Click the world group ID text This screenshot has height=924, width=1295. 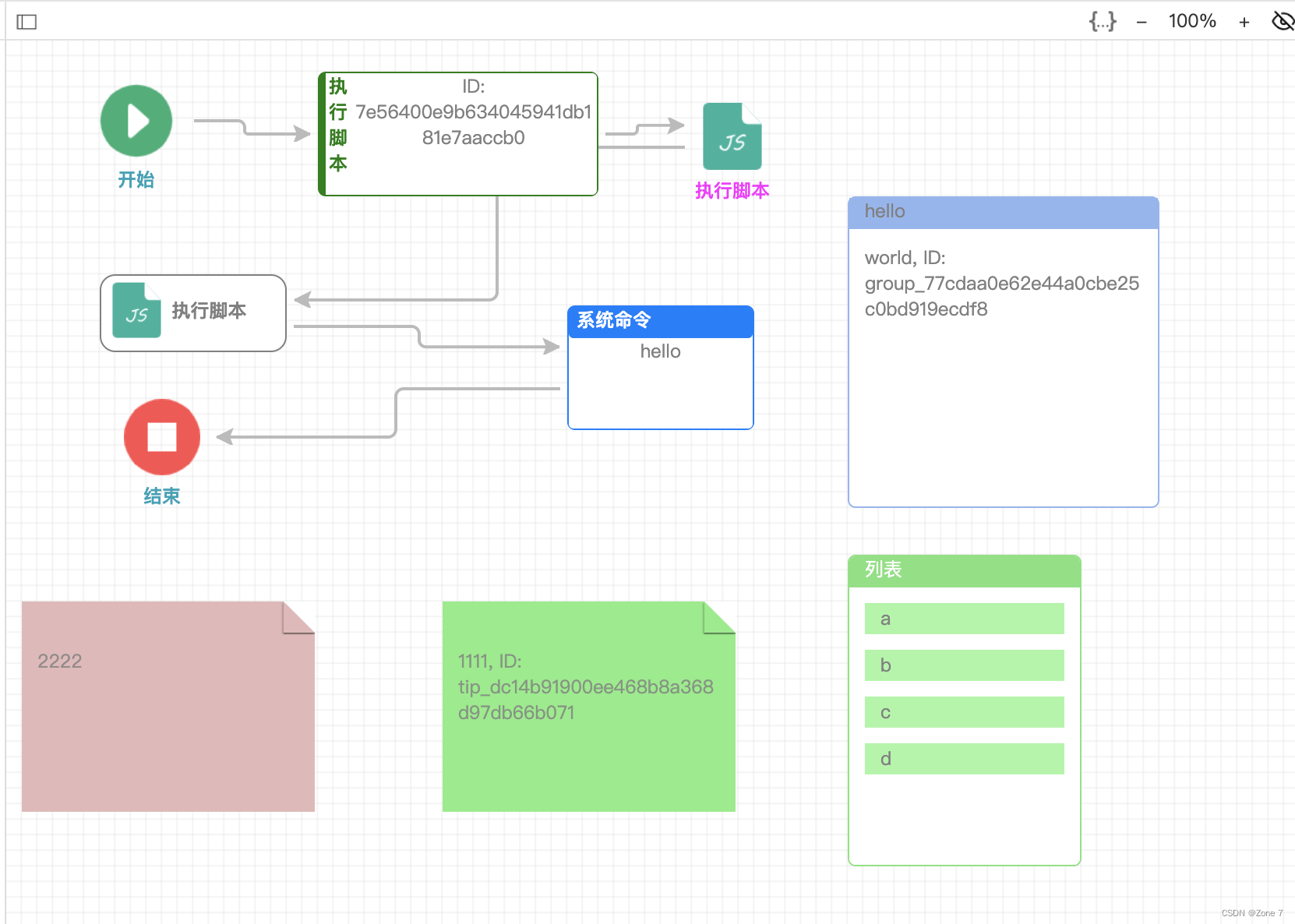click(x=1002, y=284)
